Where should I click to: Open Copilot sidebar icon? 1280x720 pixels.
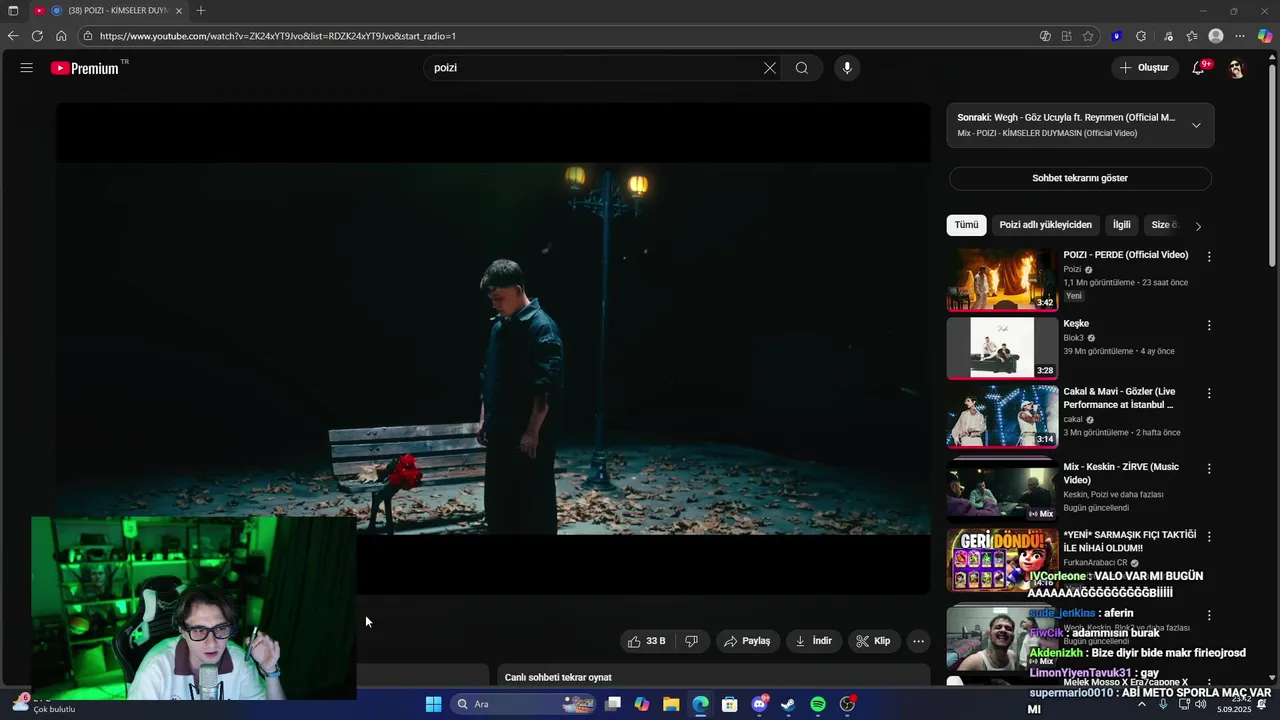coord(1265,36)
